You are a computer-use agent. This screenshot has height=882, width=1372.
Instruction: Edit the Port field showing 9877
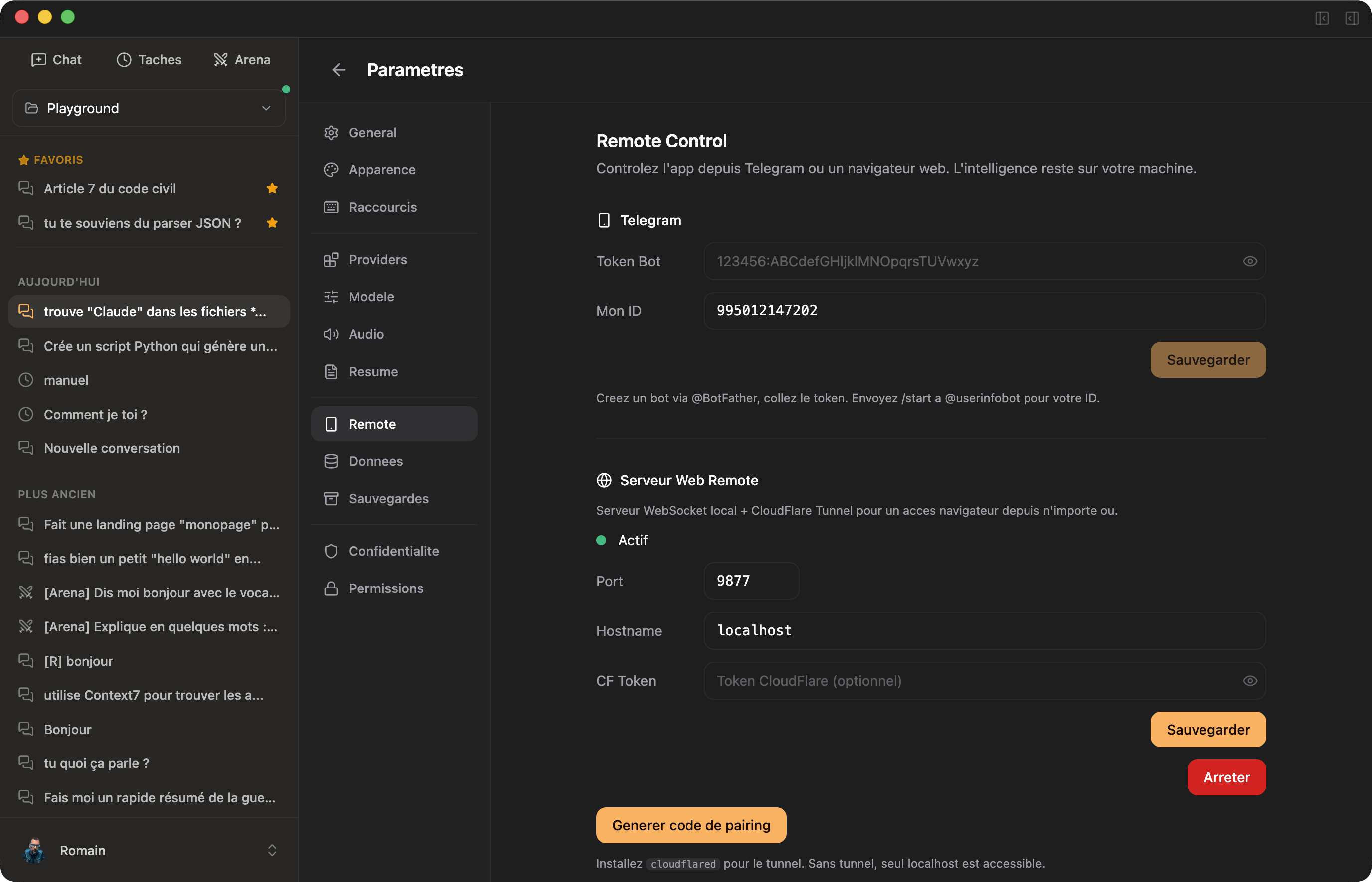(x=751, y=580)
